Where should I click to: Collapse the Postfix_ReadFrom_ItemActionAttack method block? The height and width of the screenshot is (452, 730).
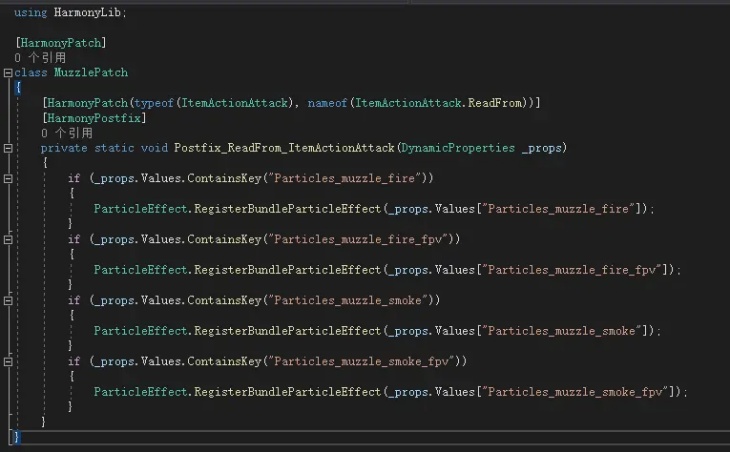[8, 148]
